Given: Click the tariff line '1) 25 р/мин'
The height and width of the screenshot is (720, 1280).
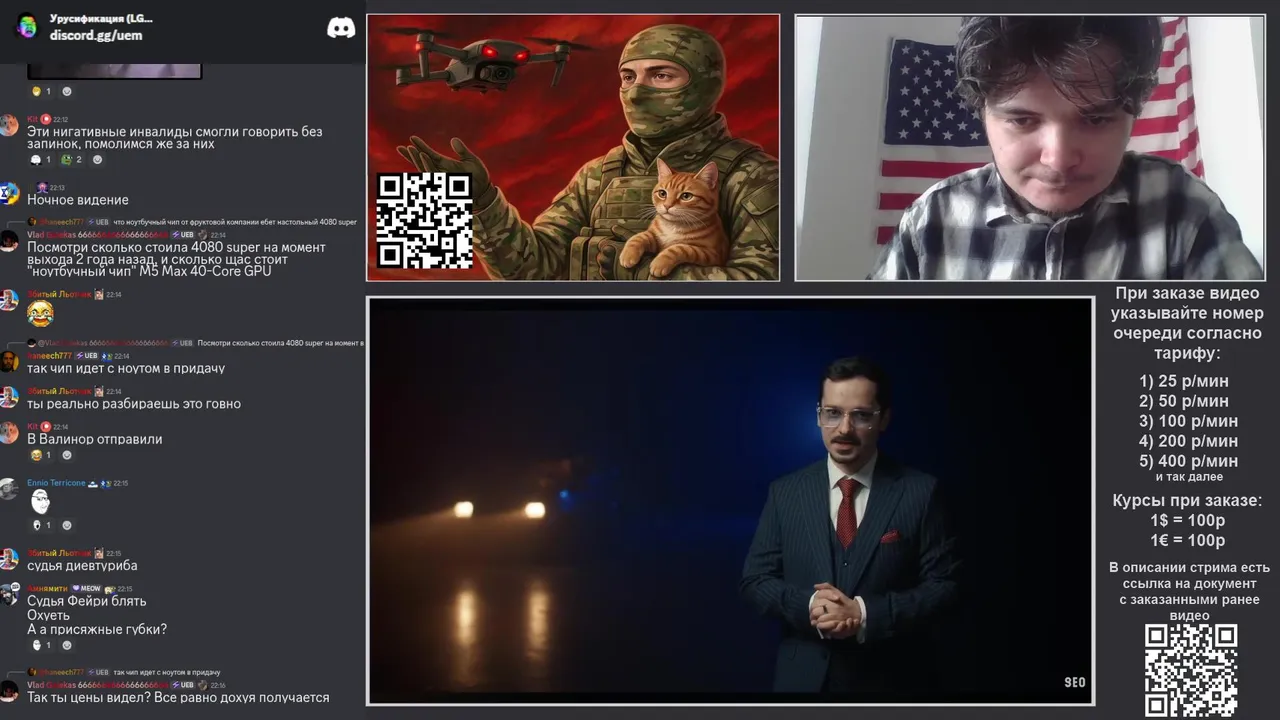Looking at the screenshot, I should tap(1184, 381).
